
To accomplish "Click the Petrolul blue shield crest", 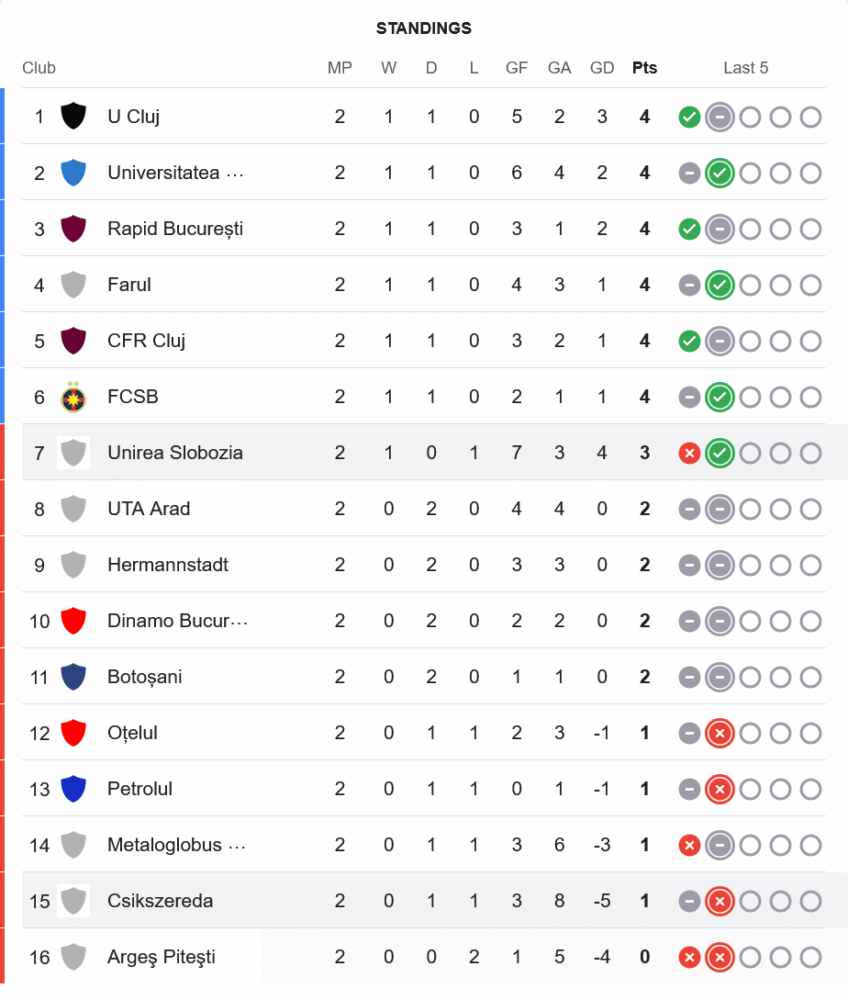I will click(73, 789).
